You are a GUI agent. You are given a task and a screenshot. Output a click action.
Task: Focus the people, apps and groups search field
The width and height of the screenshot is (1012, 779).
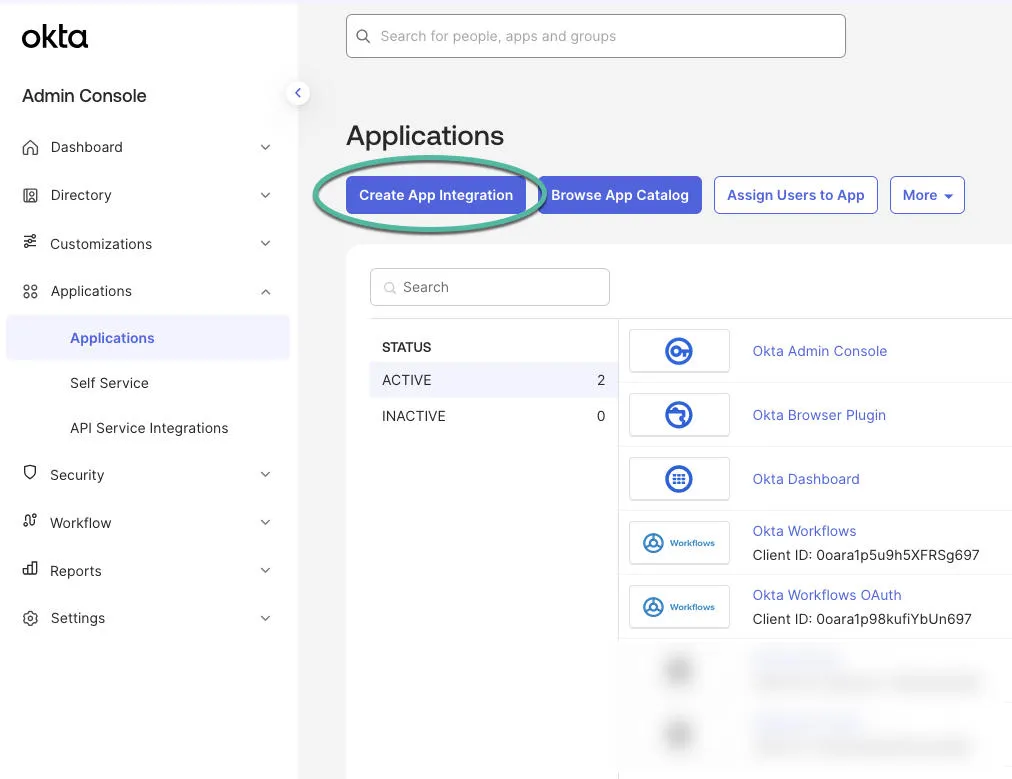596,36
